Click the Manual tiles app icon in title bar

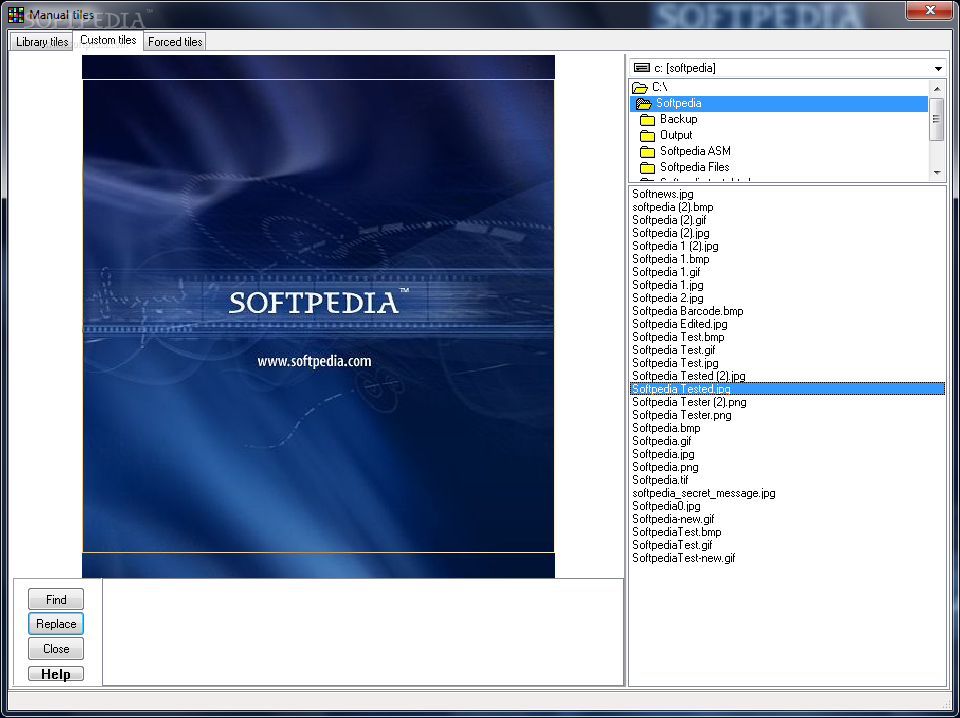pos(16,14)
